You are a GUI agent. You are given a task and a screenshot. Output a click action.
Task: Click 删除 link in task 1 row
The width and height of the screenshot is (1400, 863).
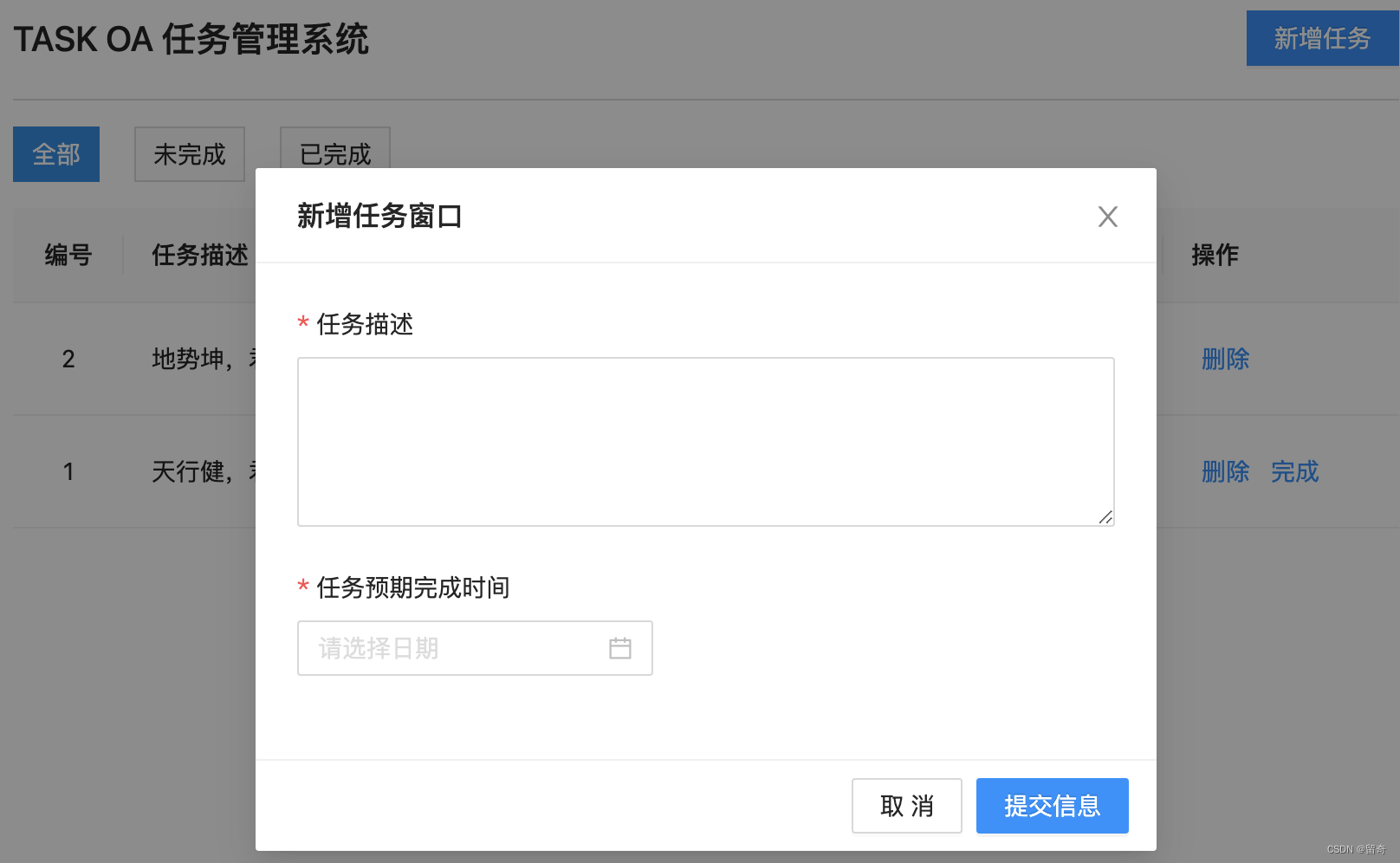(1225, 471)
